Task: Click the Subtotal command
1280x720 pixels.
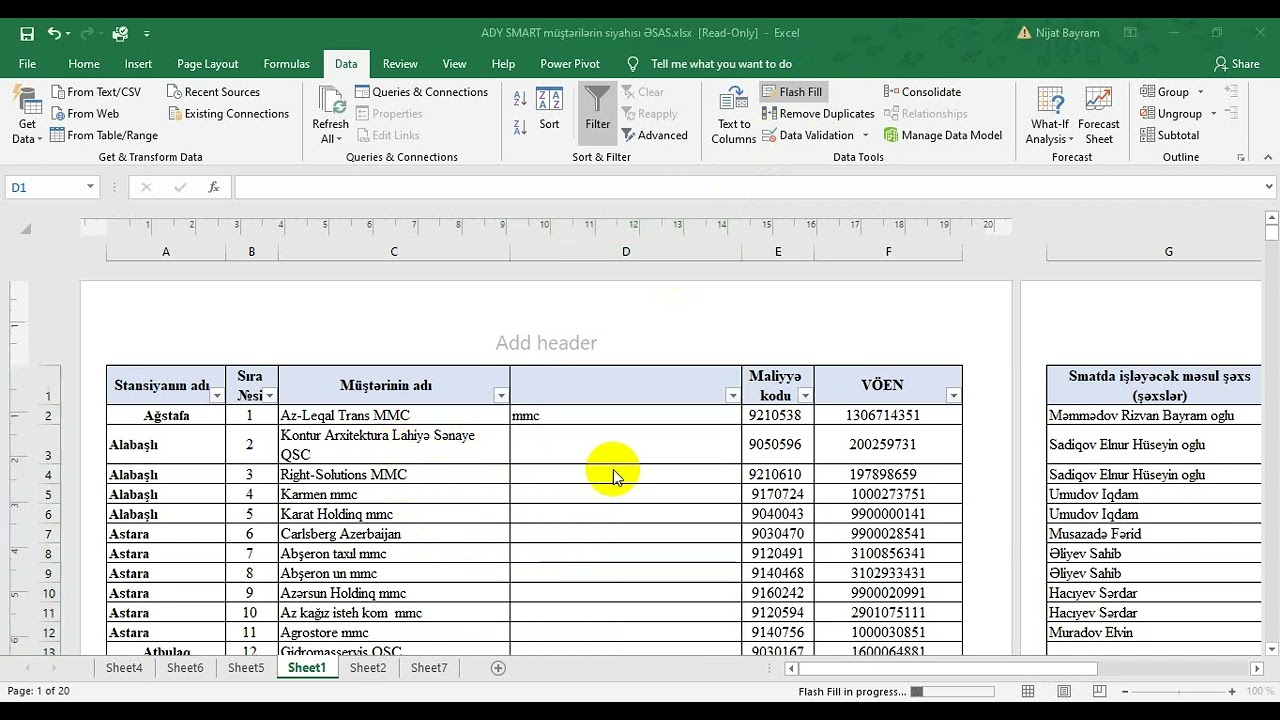Action: pyautogui.click(x=1169, y=135)
